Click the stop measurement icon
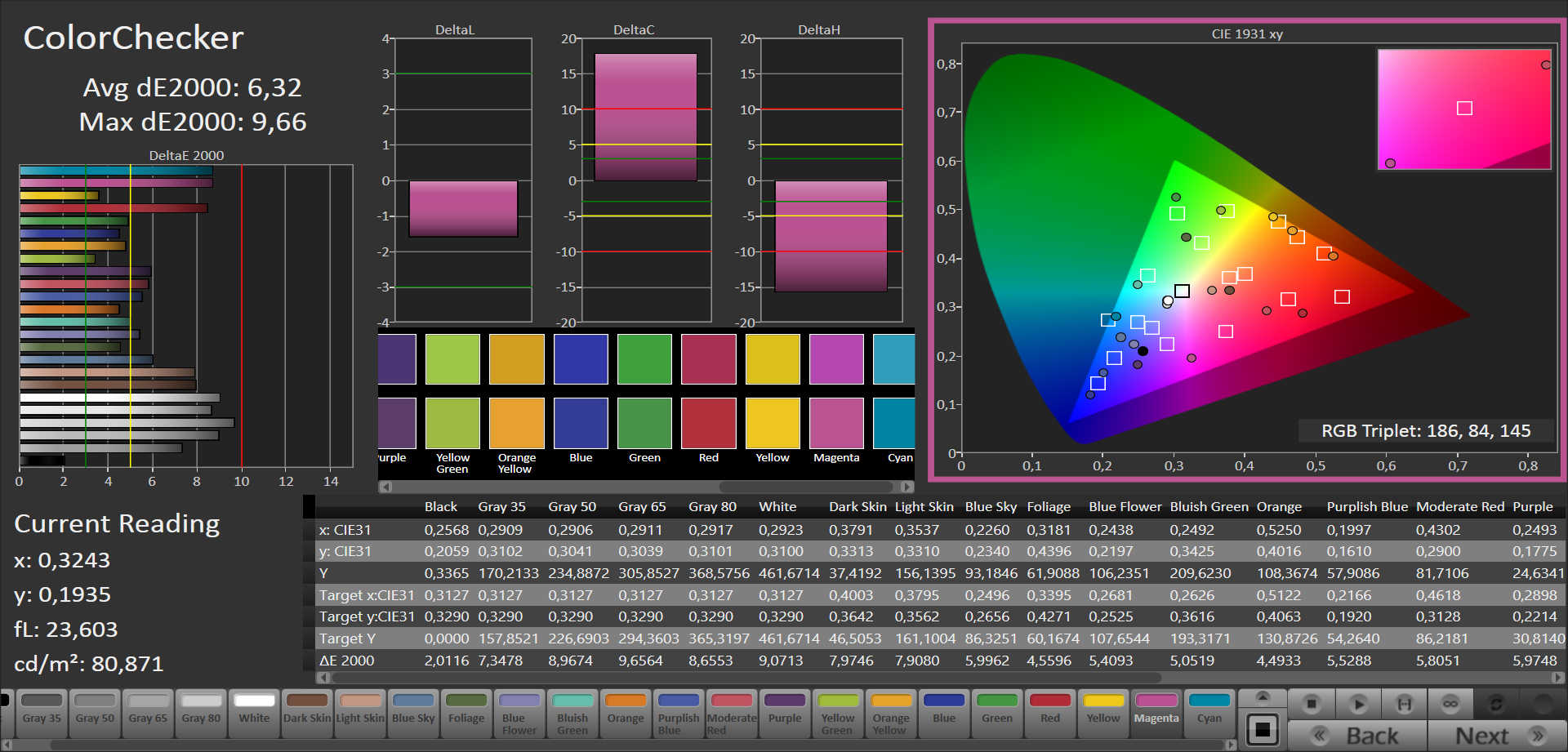The height and width of the screenshot is (752, 1568). tap(1312, 703)
